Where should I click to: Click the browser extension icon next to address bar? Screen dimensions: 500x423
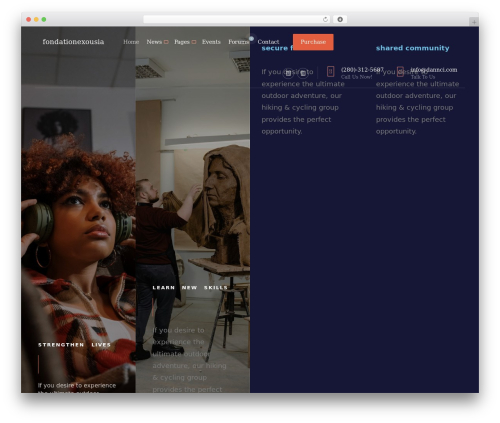340,19
